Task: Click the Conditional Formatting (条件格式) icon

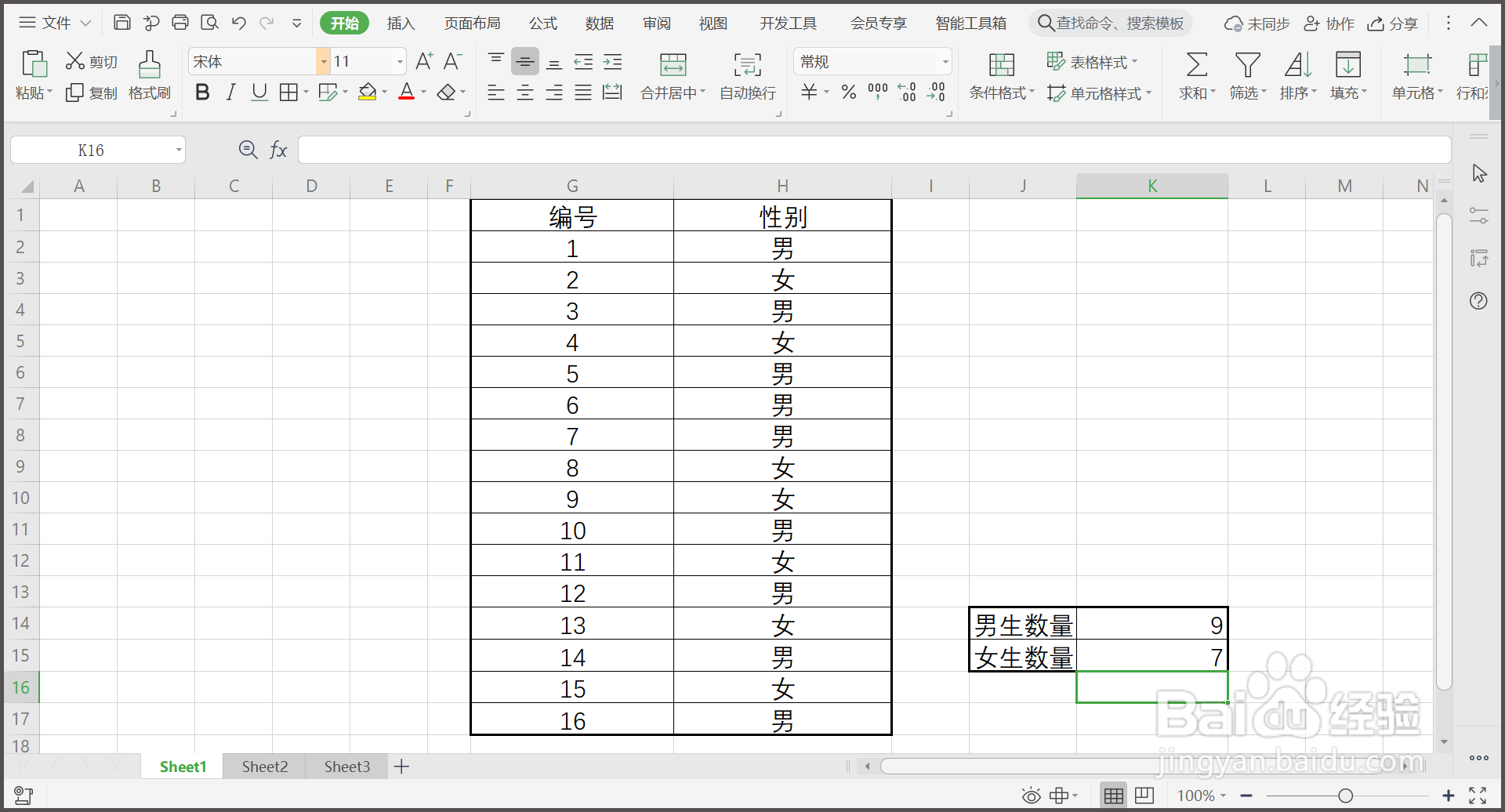Action: click(x=1002, y=64)
